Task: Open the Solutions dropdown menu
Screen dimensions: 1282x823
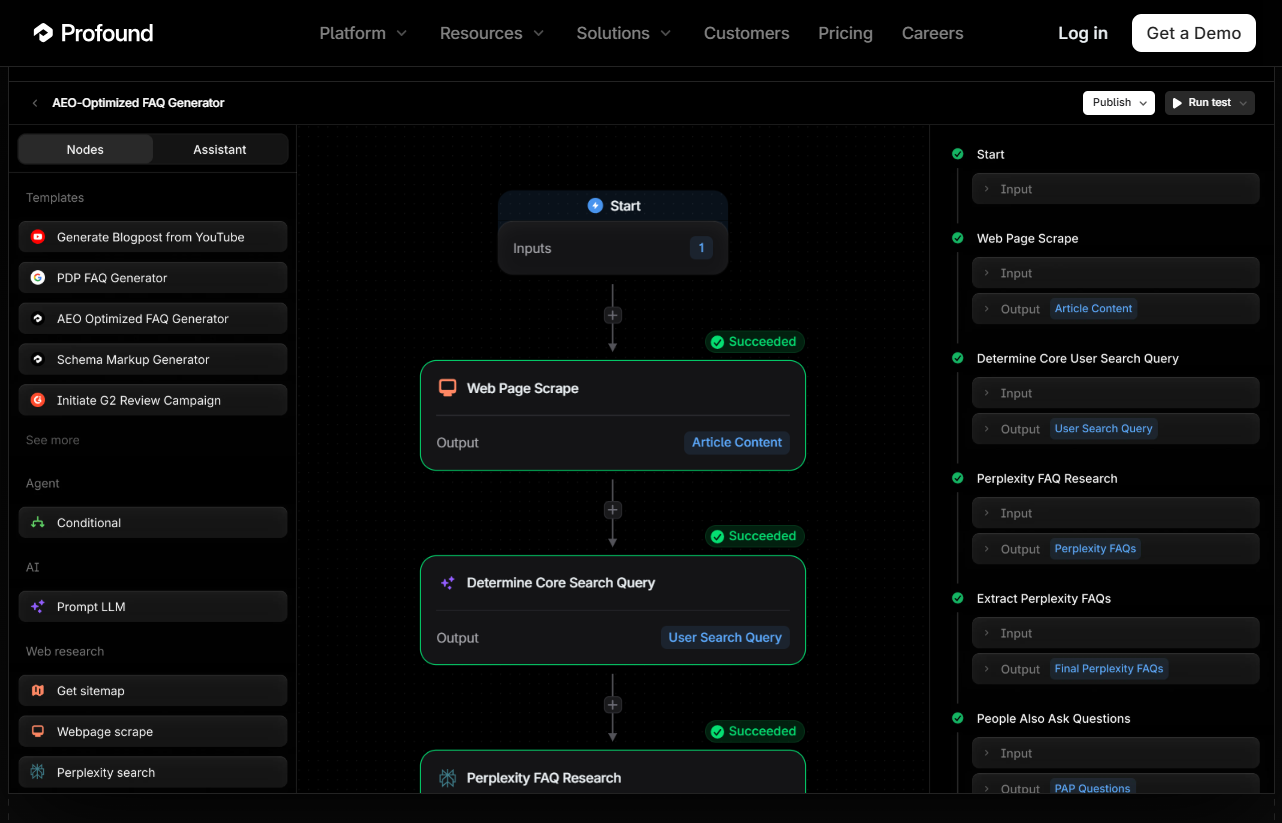Action: [x=624, y=33]
